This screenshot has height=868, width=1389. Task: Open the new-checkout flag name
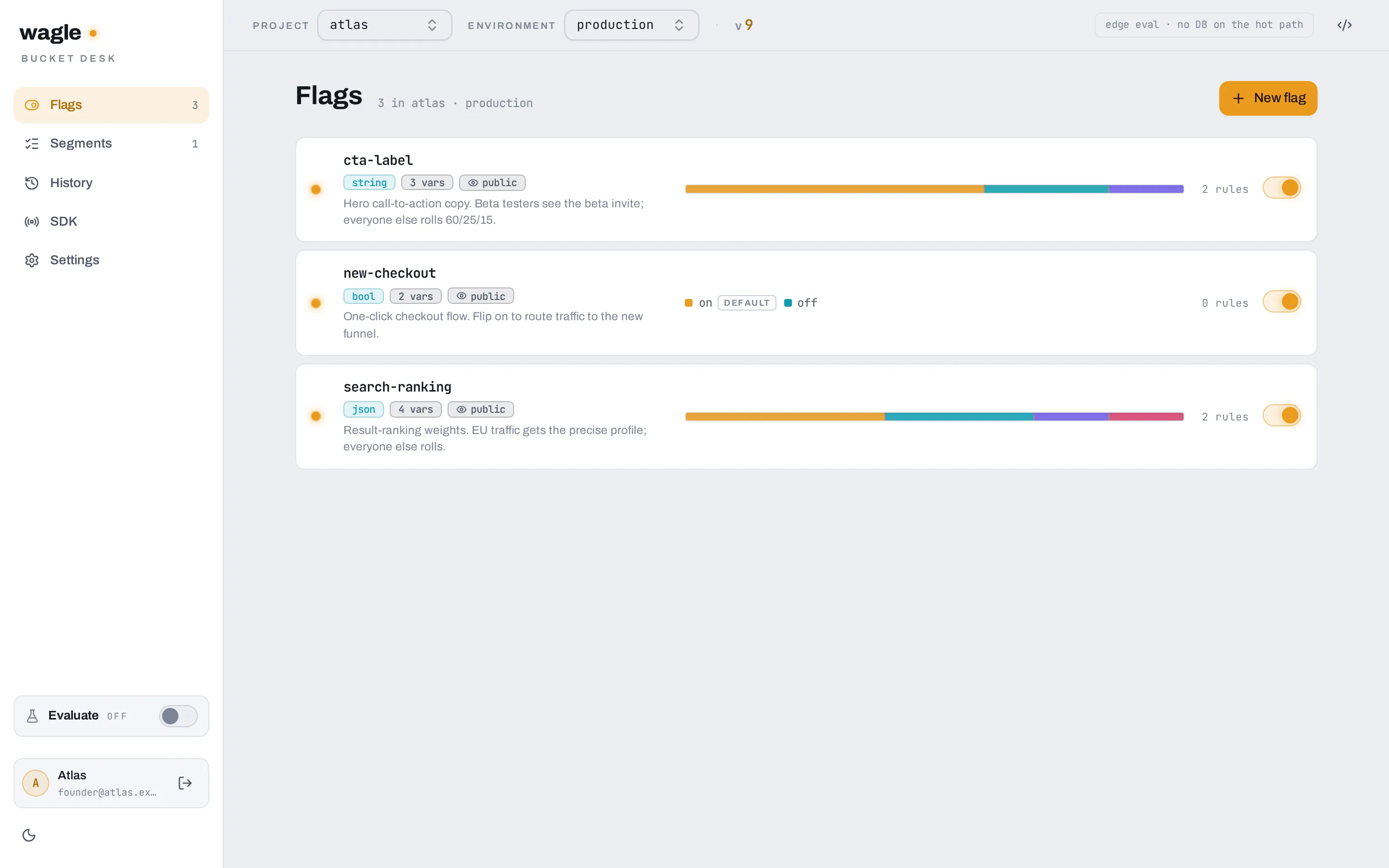pos(390,273)
